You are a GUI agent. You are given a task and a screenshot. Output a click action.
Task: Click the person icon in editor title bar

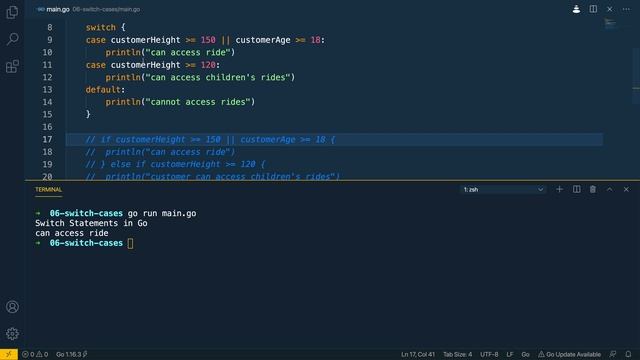click(x=576, y=9)
